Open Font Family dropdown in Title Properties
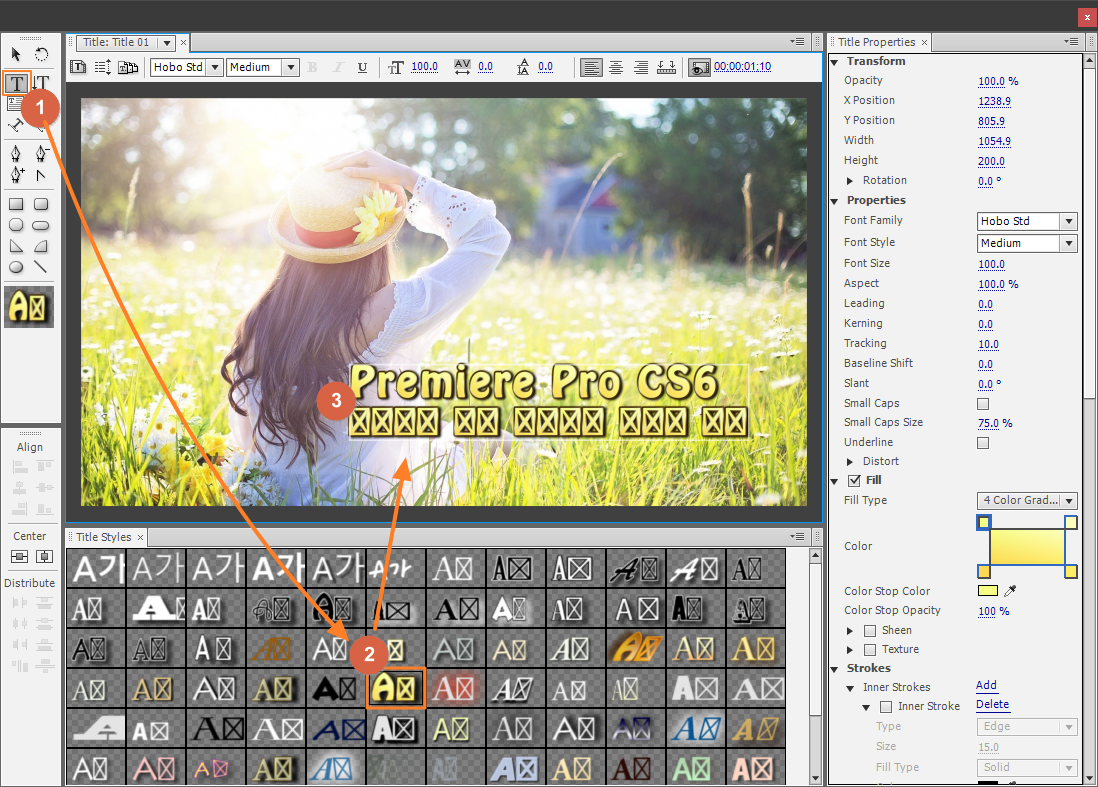1098x787 pixels. pos(1027,221)
